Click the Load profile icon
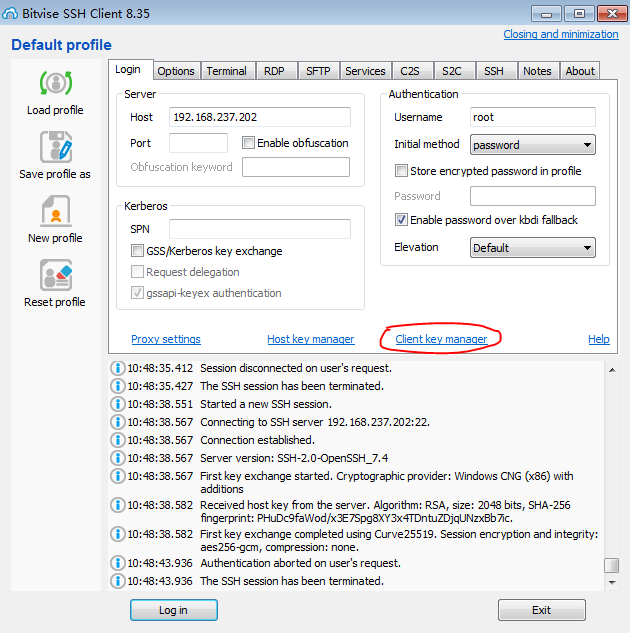630x633 pixels. (56, 83)
